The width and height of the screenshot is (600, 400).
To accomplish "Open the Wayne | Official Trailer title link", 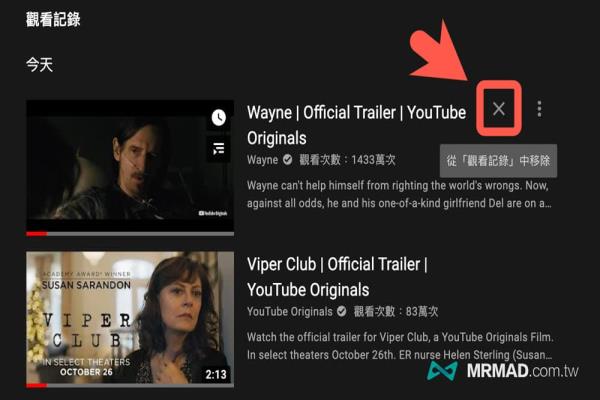I will coord(356,125).
